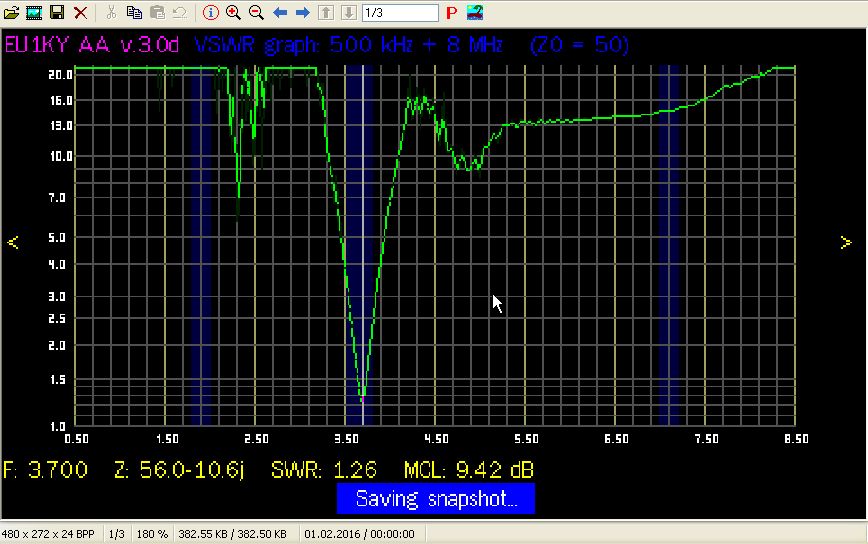Click the yellow right chevron beside the graph
The width and height of the screenshot is (868, 544).
point(846,242)
